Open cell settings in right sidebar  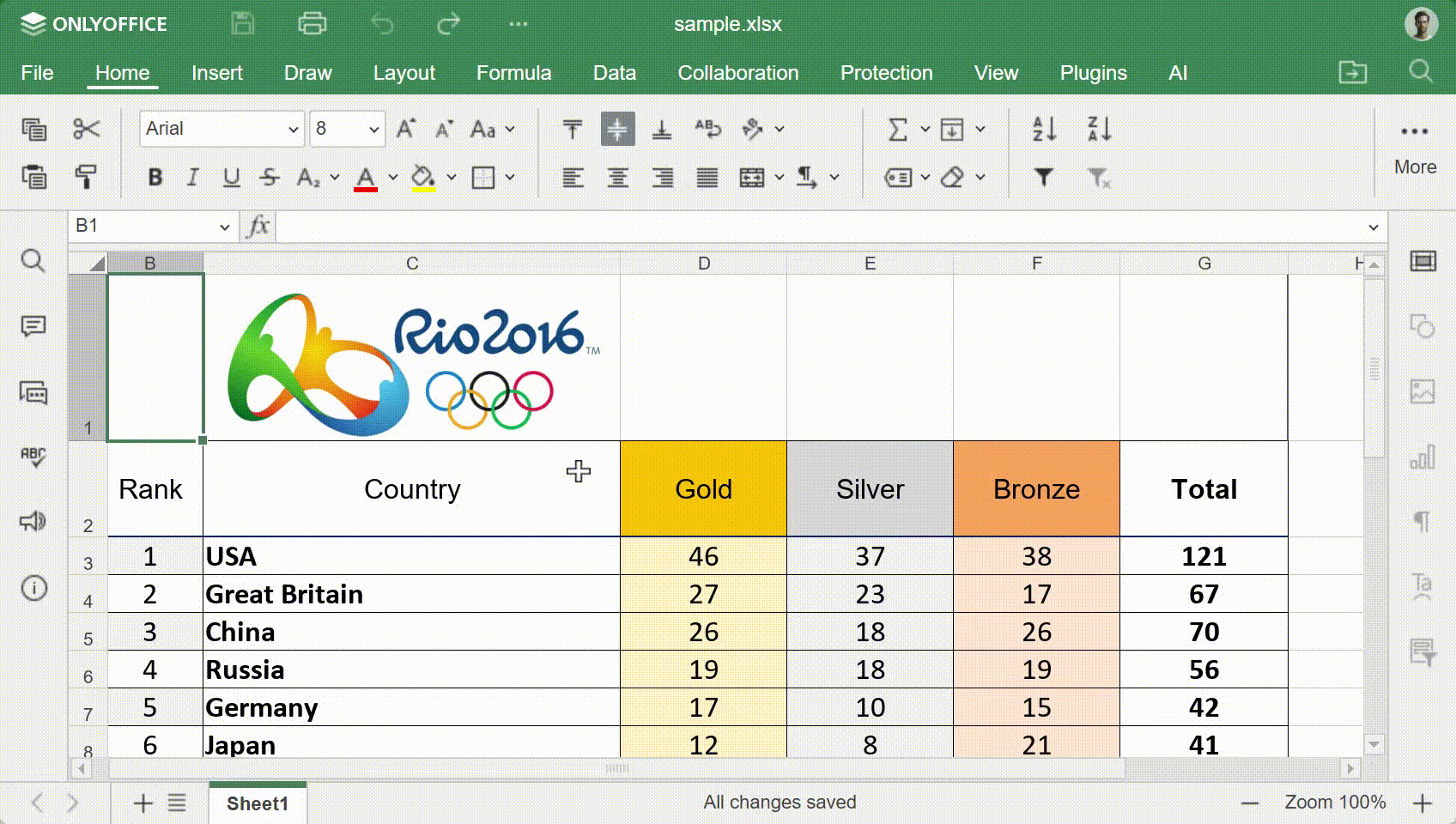[x=1423, y=261]
